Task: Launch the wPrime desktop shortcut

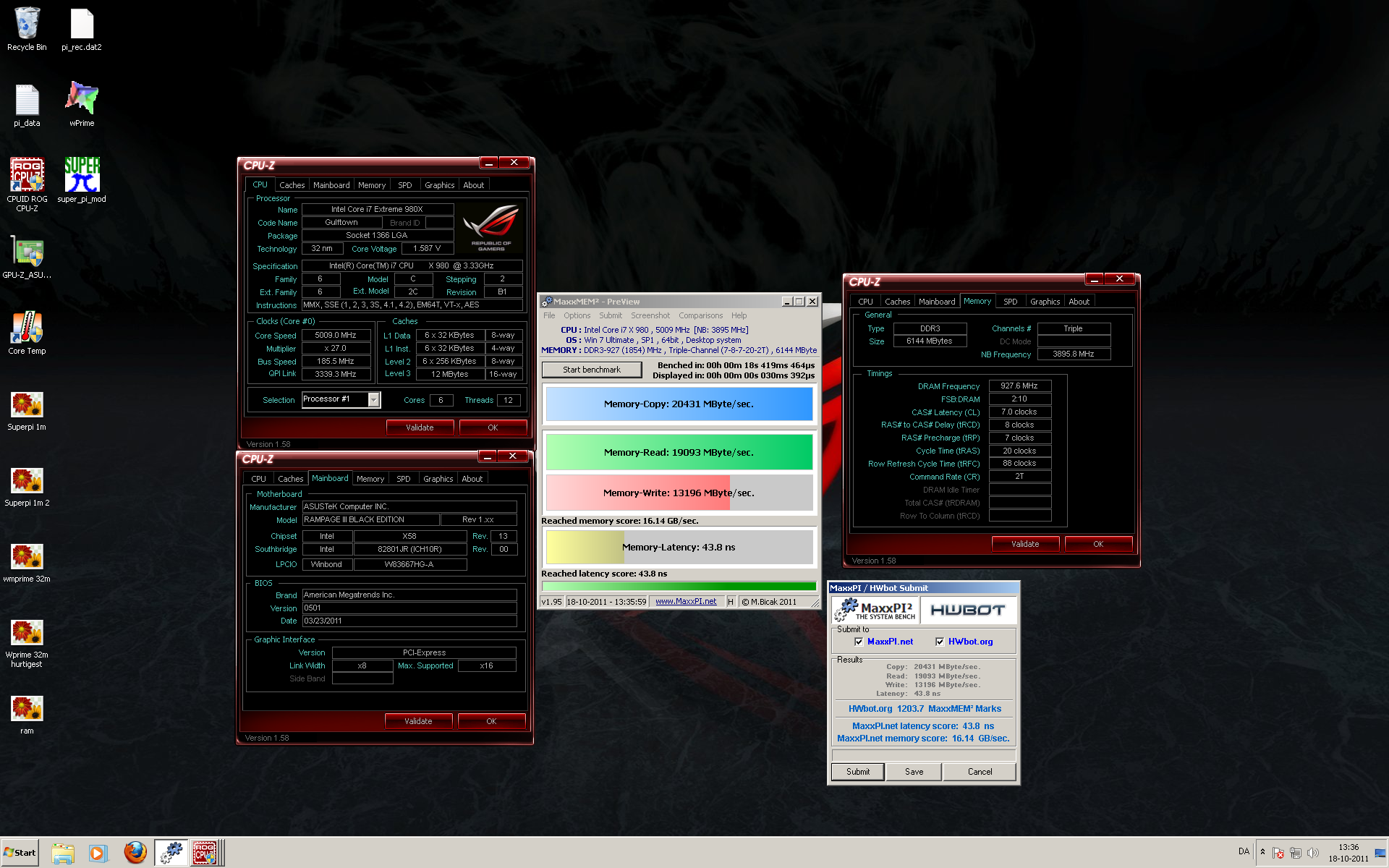Action: tap(82, 106)
